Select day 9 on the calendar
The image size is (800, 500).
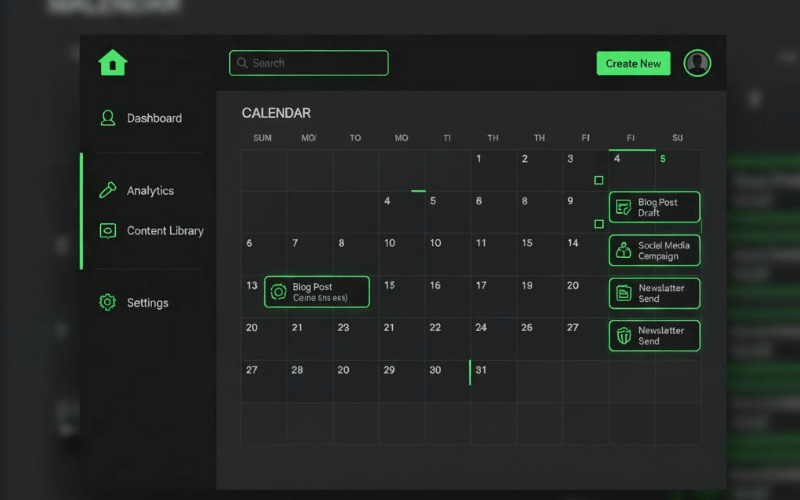point(570,201)
